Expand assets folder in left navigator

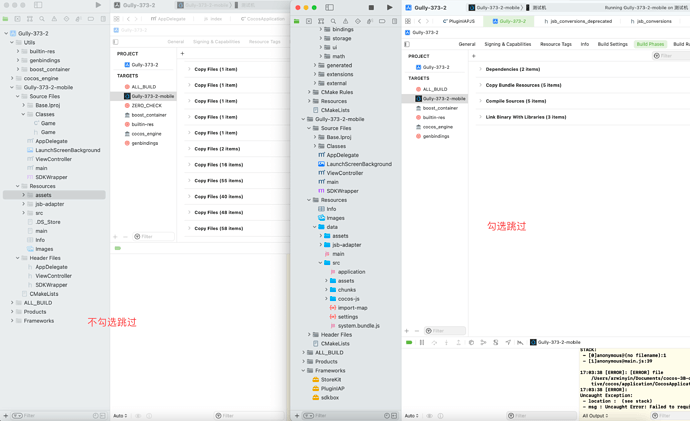click(23, 195)
